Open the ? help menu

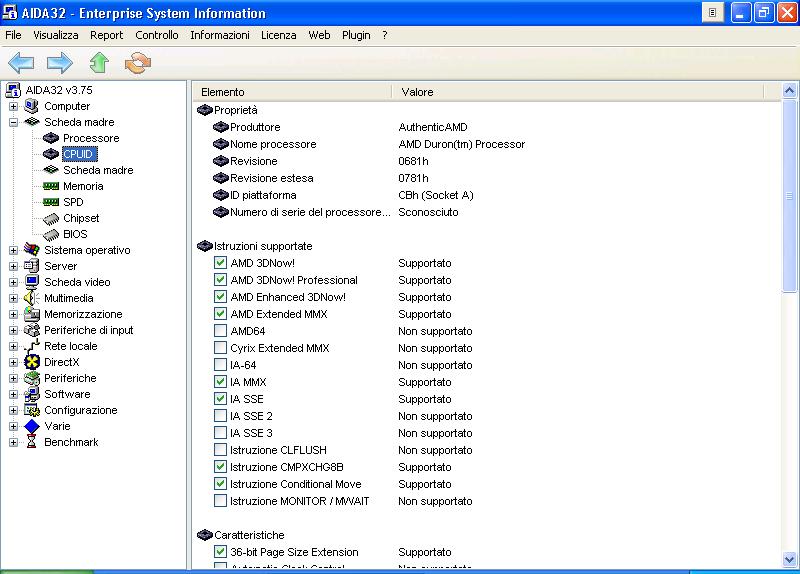tap(385, 35)
